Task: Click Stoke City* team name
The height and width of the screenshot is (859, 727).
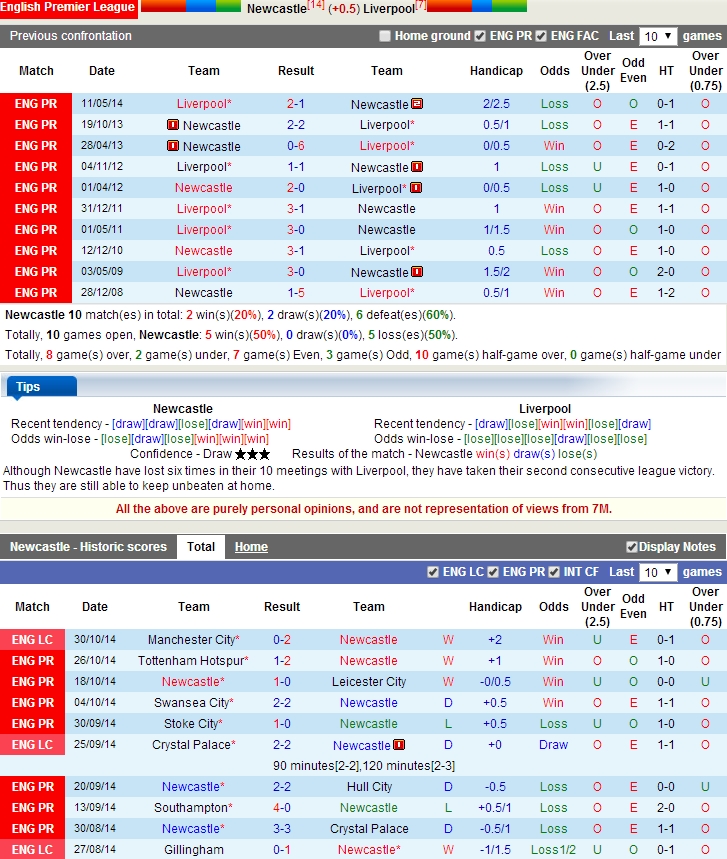Action: [x=193, y=724]
